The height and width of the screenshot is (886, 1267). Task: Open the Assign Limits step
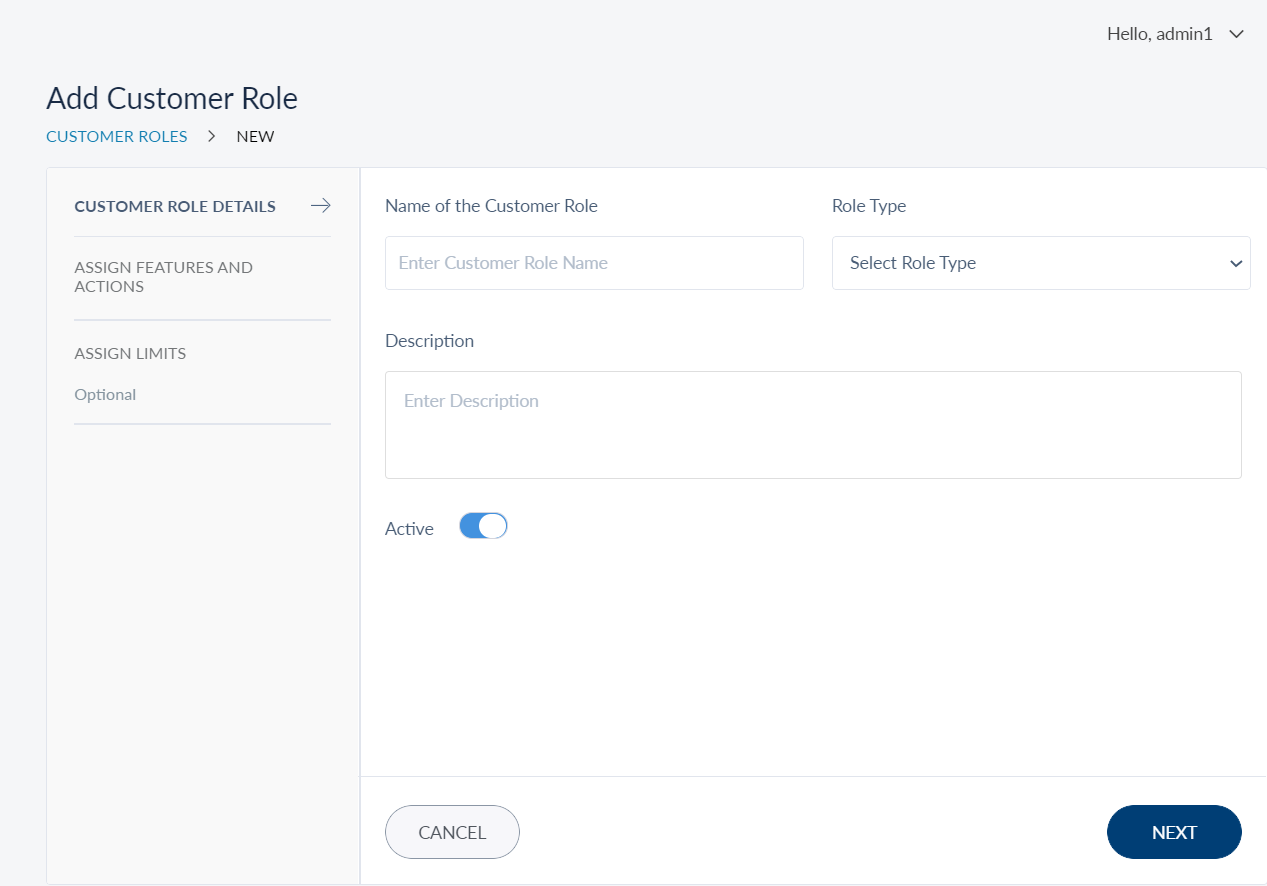tap(130, 354)
